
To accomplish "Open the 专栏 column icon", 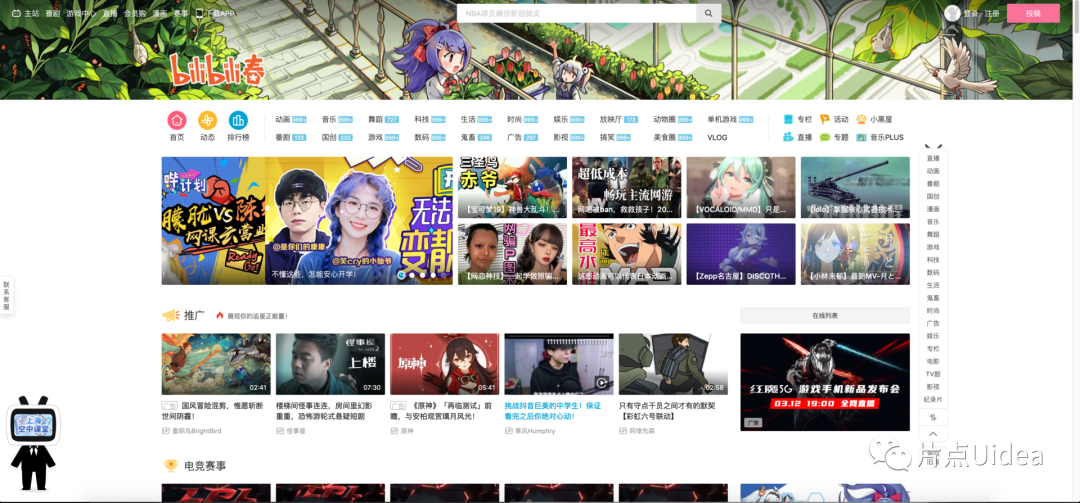I will point(789,119).
